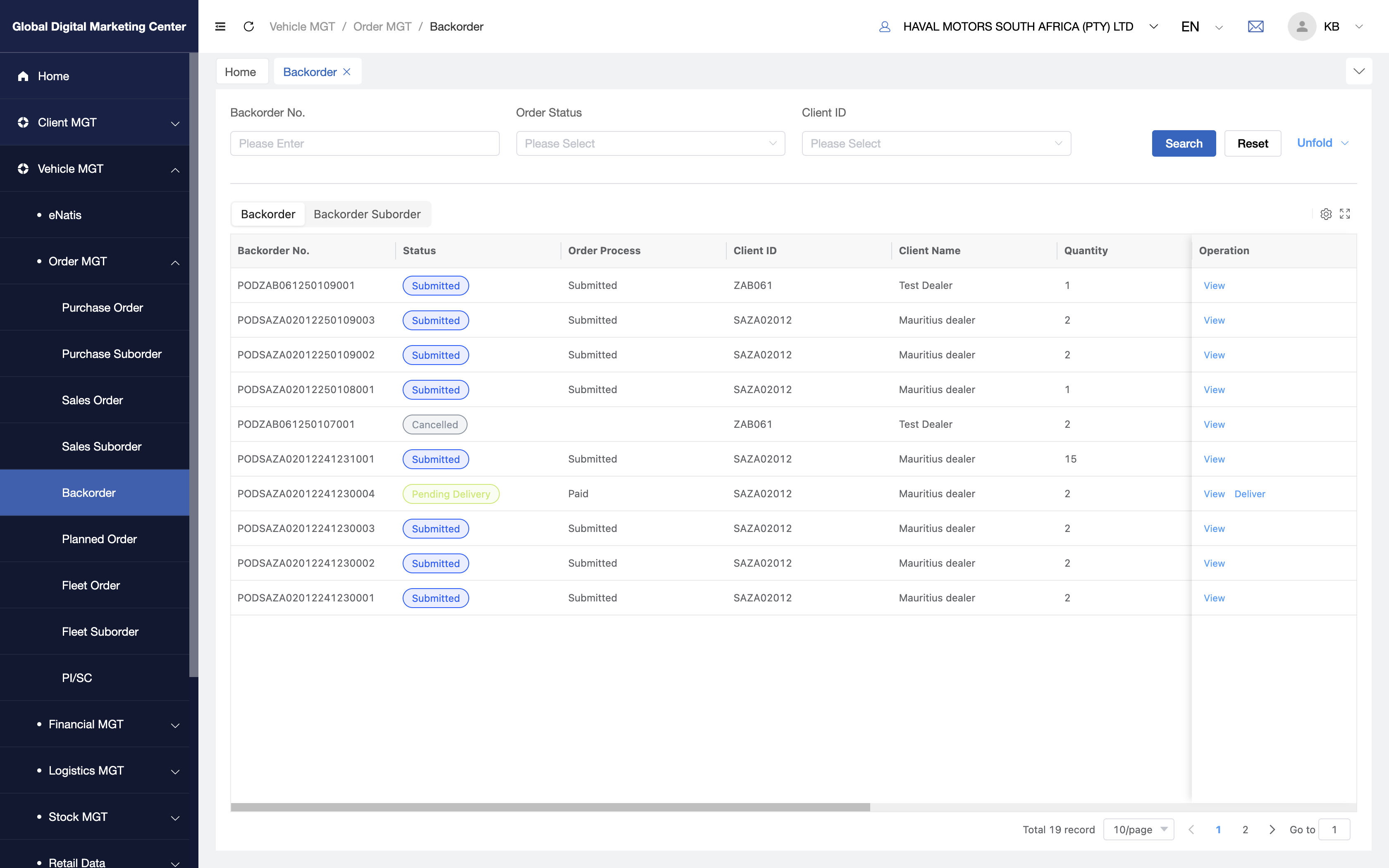Screen dimensions: 1389x868
Task: View backorder PODZAB061250109001
Action: tap(1214, 285)
